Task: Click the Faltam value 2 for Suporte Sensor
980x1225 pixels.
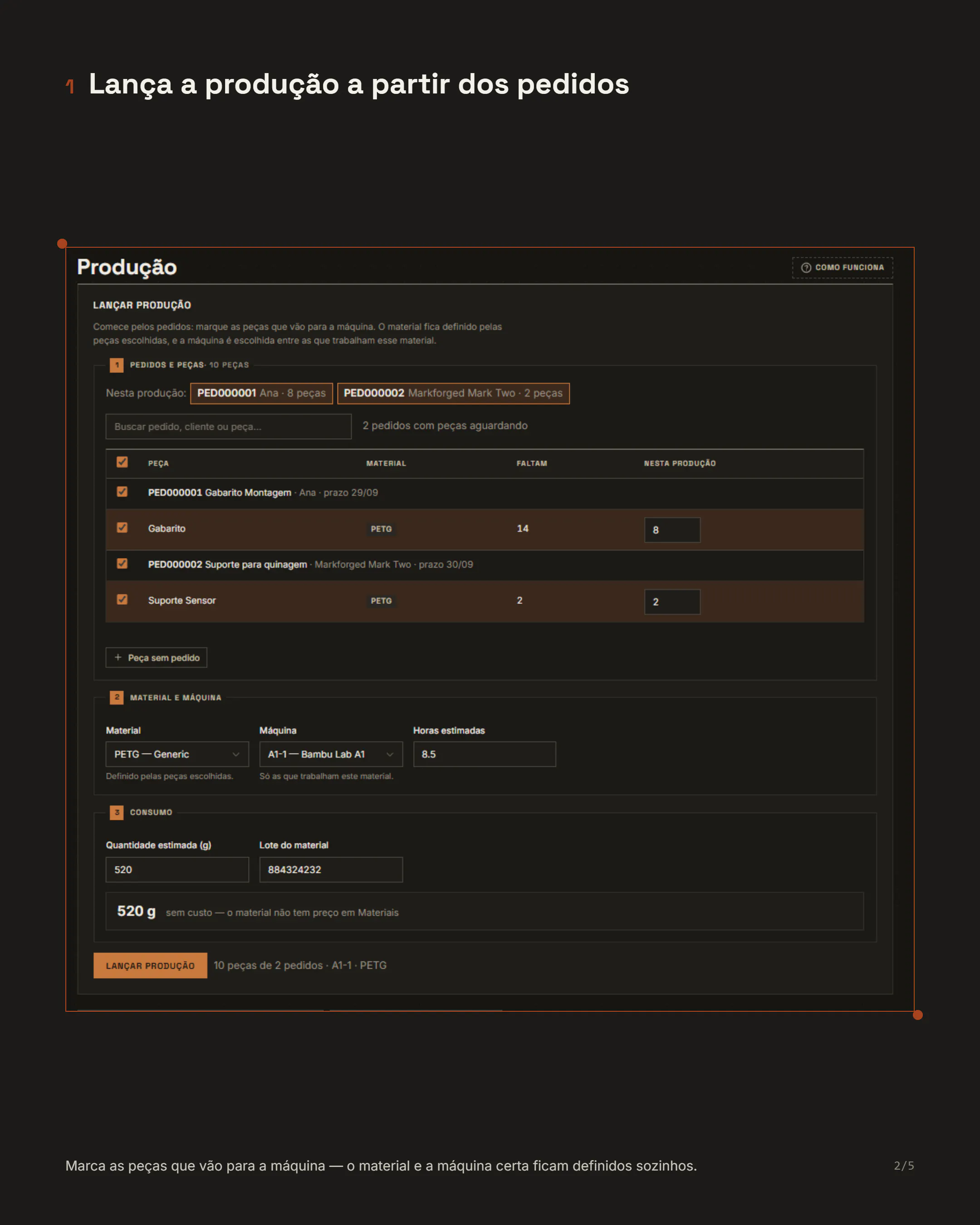Action: [x=519, y=601]
